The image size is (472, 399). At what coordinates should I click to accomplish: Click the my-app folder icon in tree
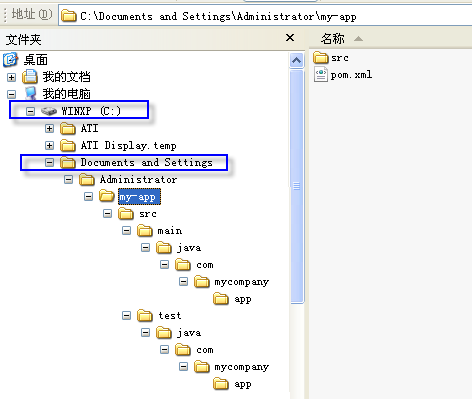click(107, 196)
